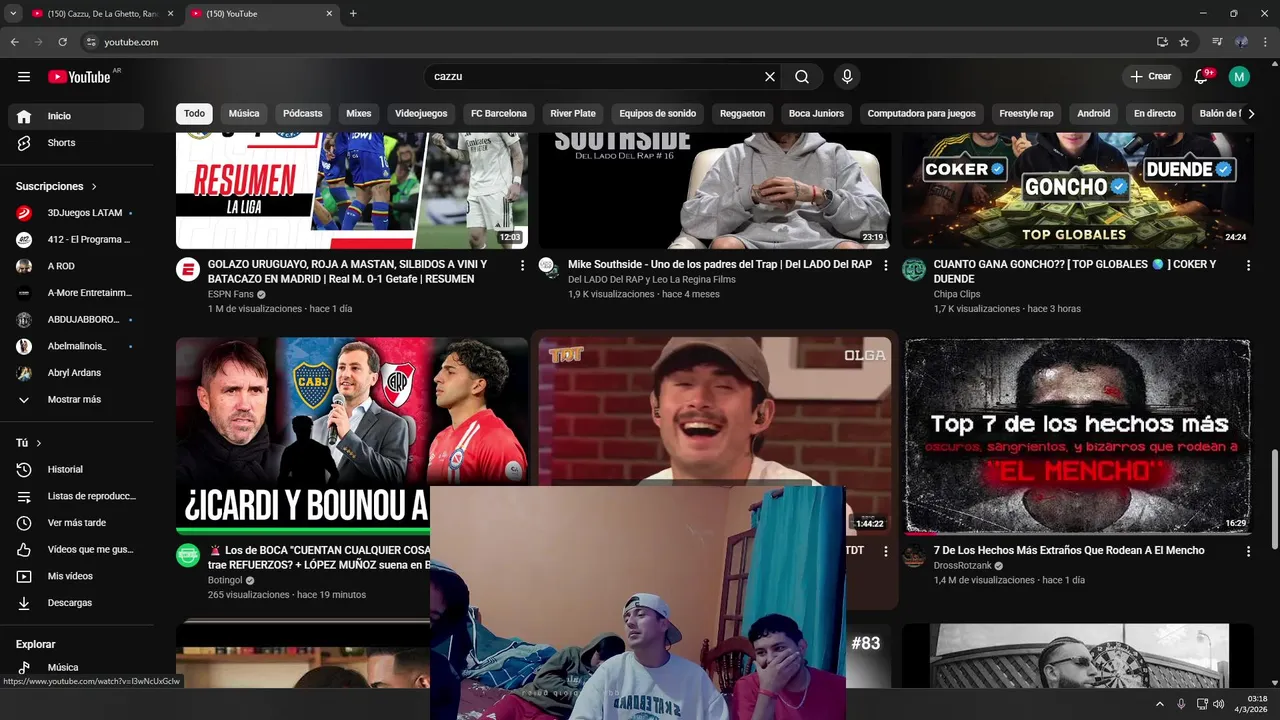1280x720 pixels.
Task: Select the Música filter chip
Action: (x=244, y=114)
